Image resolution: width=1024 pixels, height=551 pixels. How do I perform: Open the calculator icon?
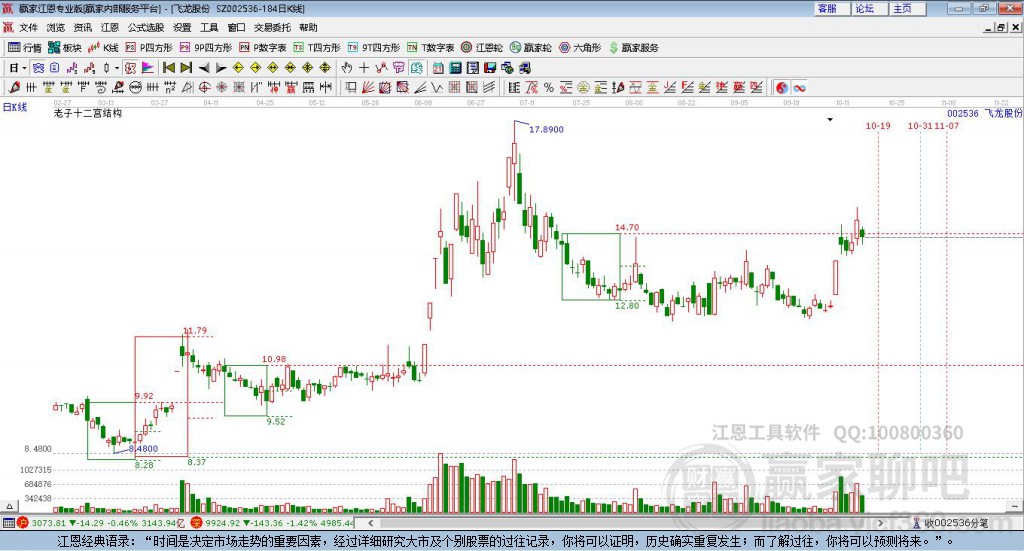(456, 68)
